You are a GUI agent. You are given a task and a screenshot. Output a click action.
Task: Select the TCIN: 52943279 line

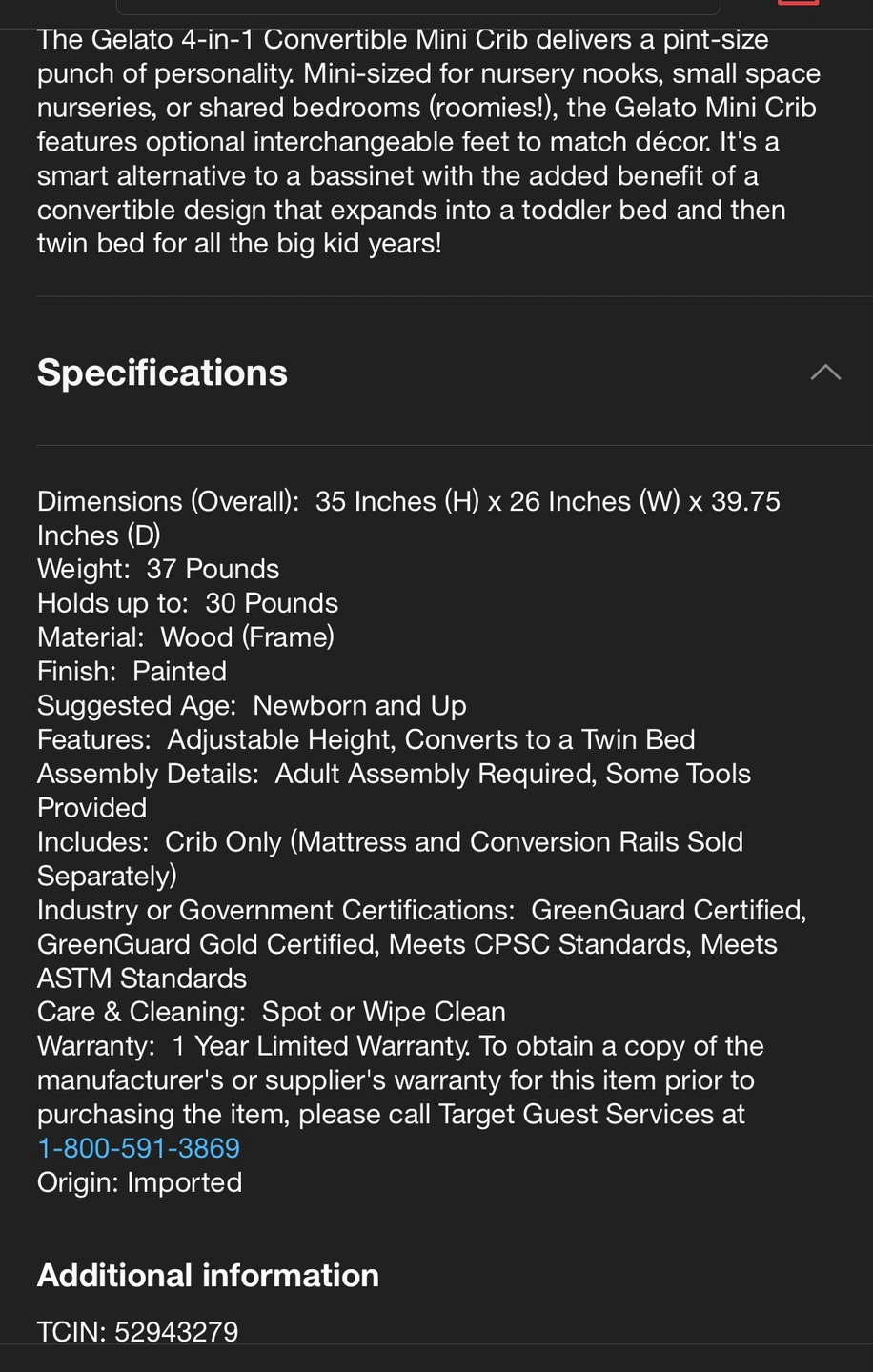pos(138,1331)
